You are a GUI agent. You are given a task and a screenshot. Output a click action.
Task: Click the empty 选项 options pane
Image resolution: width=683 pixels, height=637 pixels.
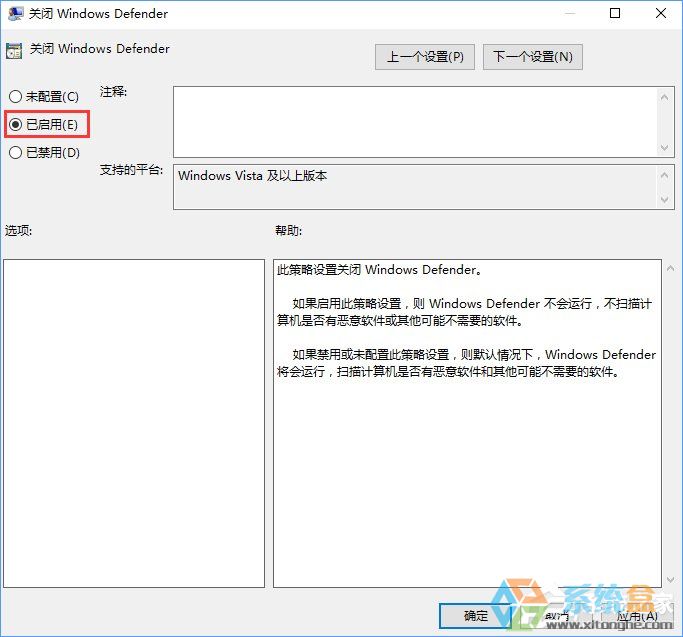(x=134, y=424)
